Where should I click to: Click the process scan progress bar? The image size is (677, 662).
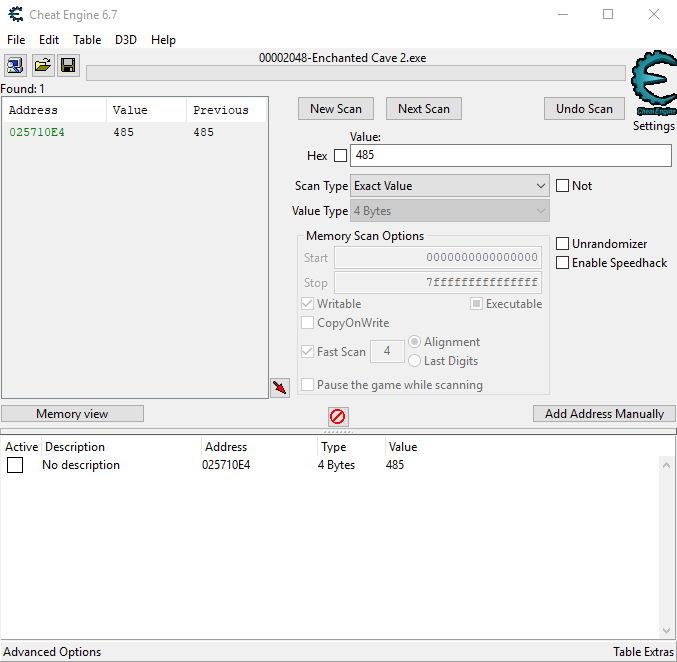(355, 73)
